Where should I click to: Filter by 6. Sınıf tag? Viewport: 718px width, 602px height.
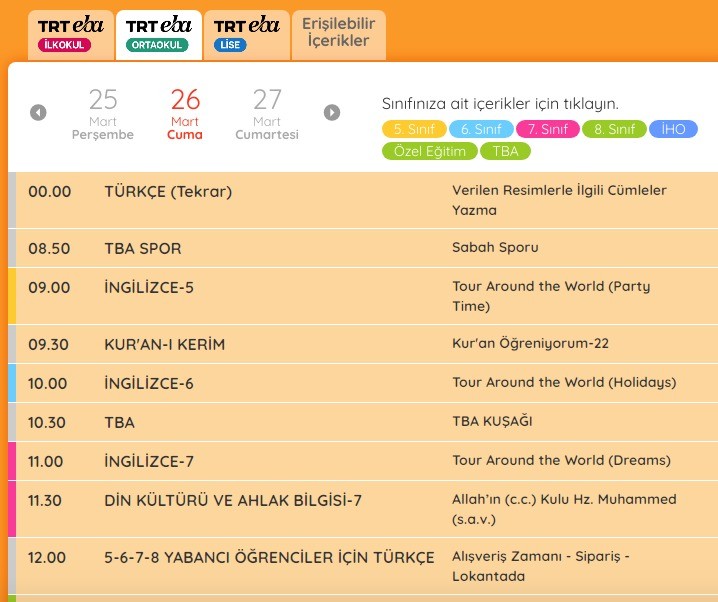pyautogui.click(x=480, y=129)
